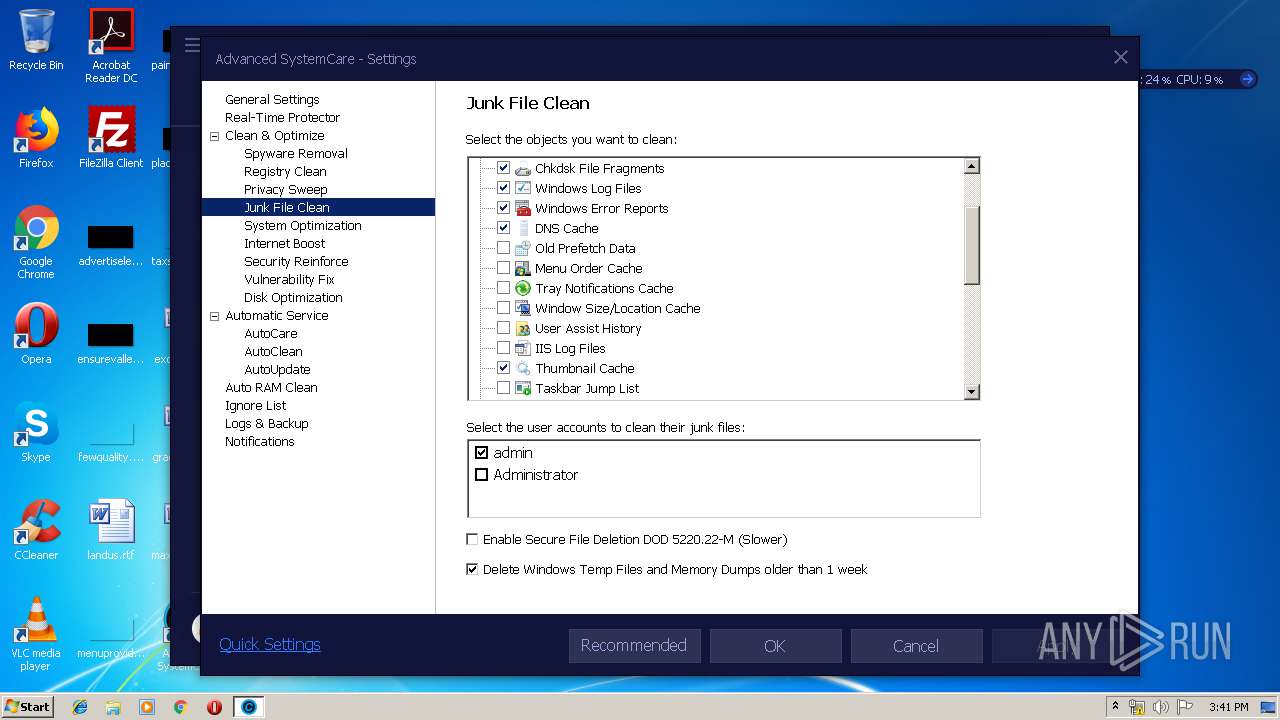Click the Recommended button
The width and height of the screenshot is (1280, 720).
coord(634,646)
